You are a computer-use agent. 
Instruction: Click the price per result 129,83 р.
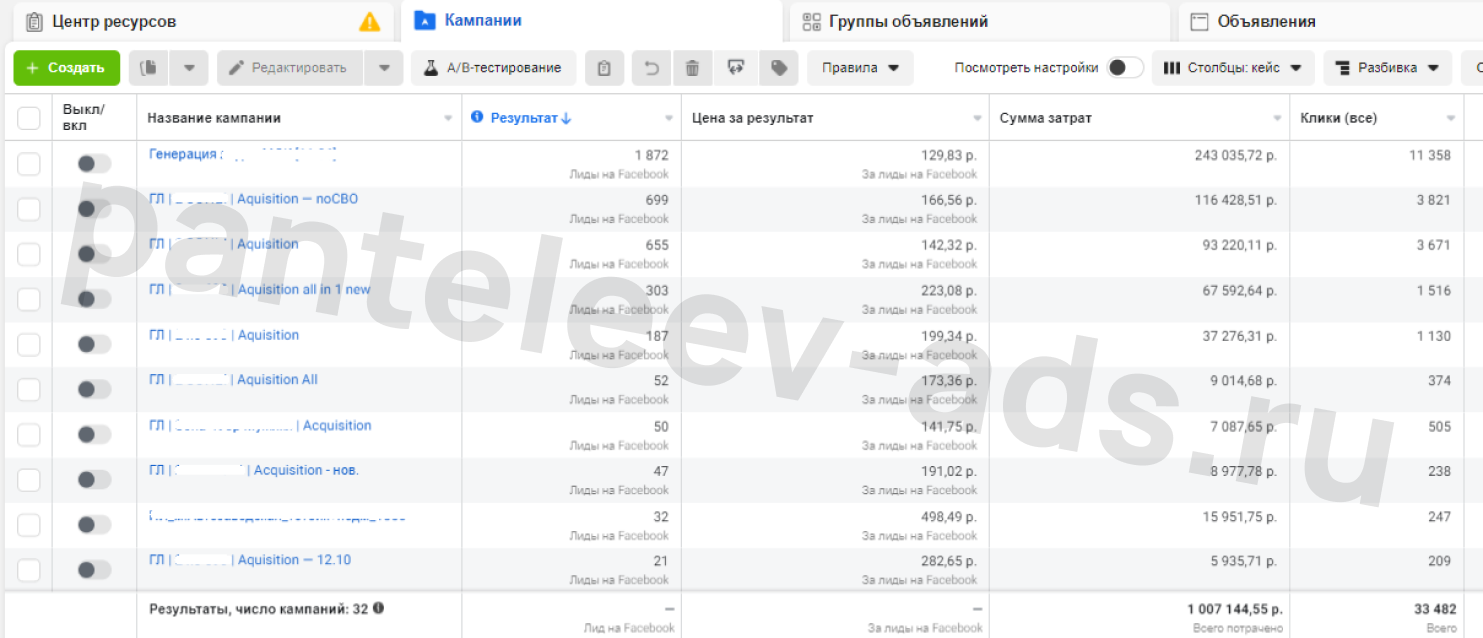tap(948, 155)
